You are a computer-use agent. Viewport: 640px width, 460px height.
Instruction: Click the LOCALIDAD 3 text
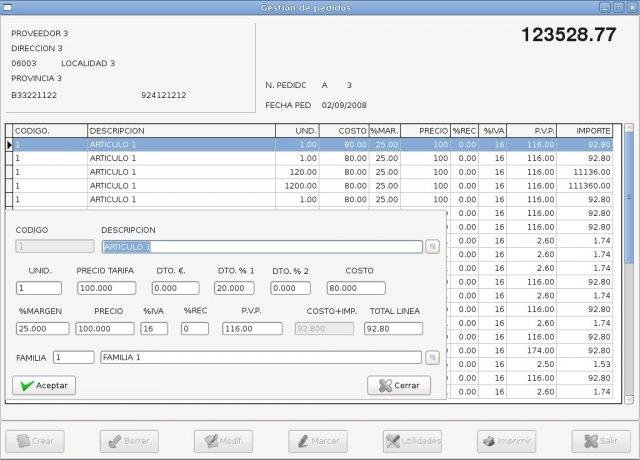[88, 63]
